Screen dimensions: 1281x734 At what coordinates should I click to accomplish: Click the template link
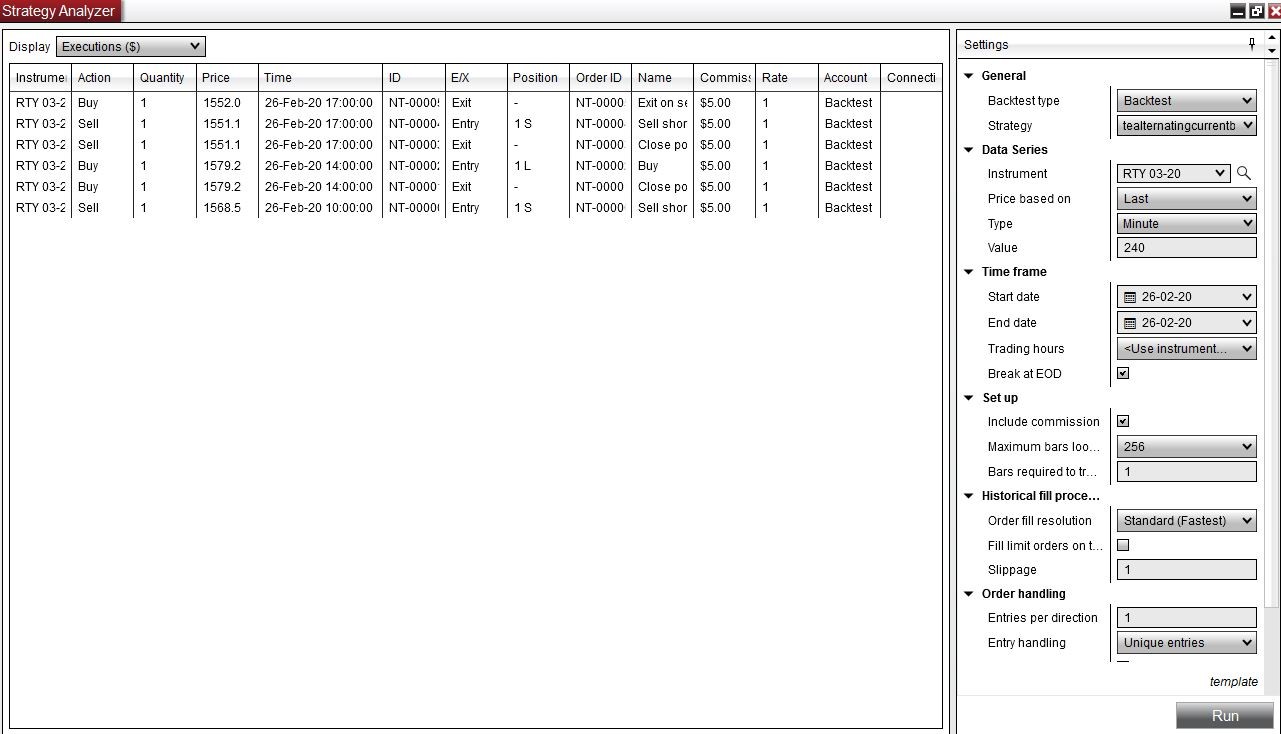coord(1233,681)
